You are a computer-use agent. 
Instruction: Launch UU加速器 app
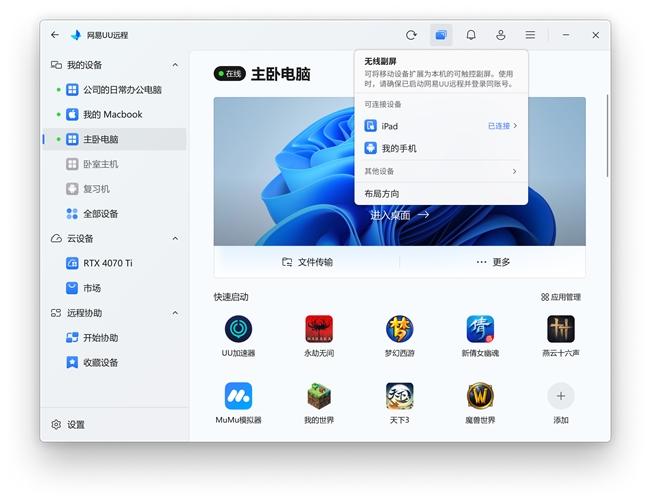(238, 336)
